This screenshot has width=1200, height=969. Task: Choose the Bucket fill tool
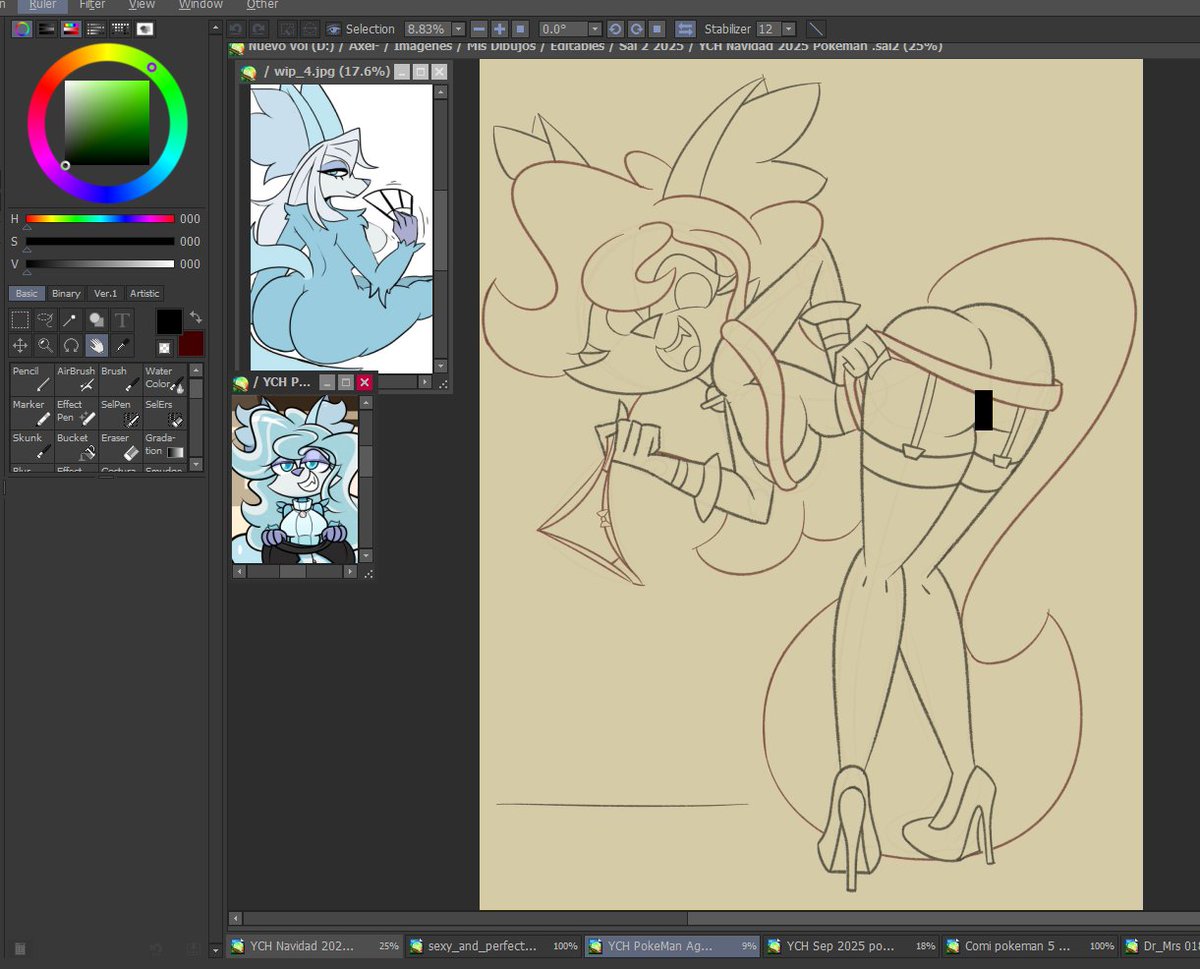coord(76,446)
